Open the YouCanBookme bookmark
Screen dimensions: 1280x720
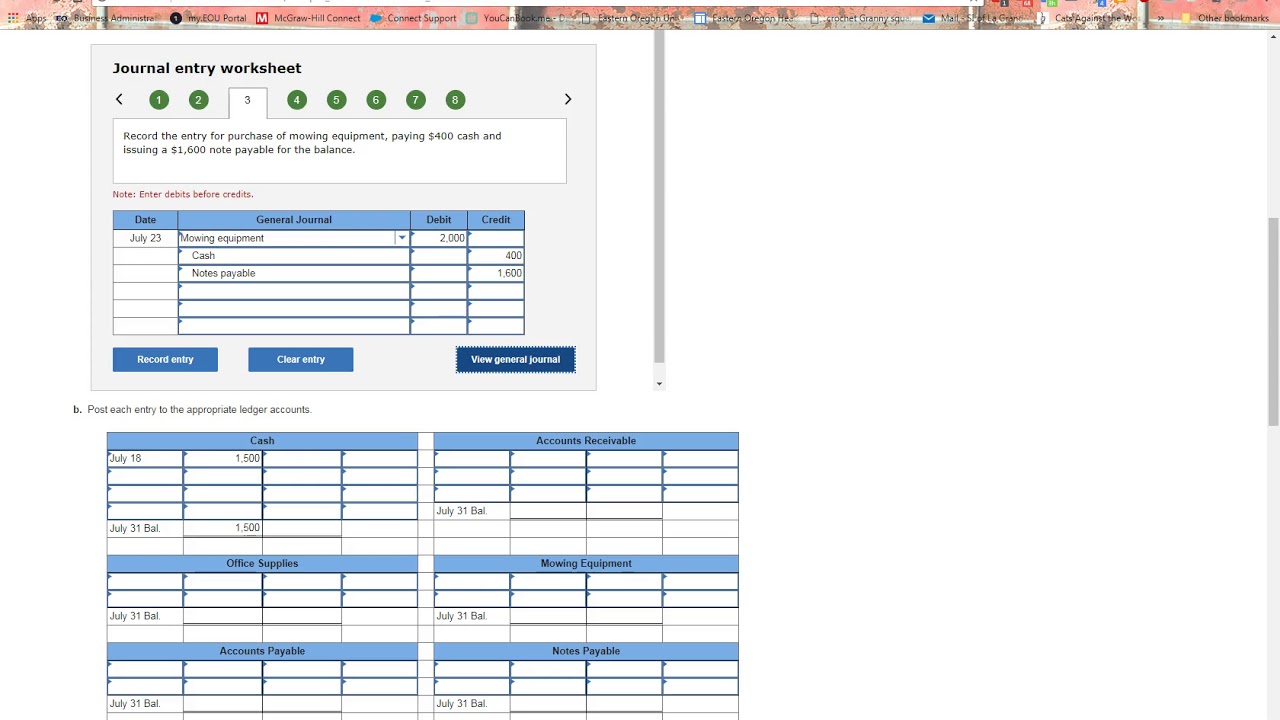516,18
